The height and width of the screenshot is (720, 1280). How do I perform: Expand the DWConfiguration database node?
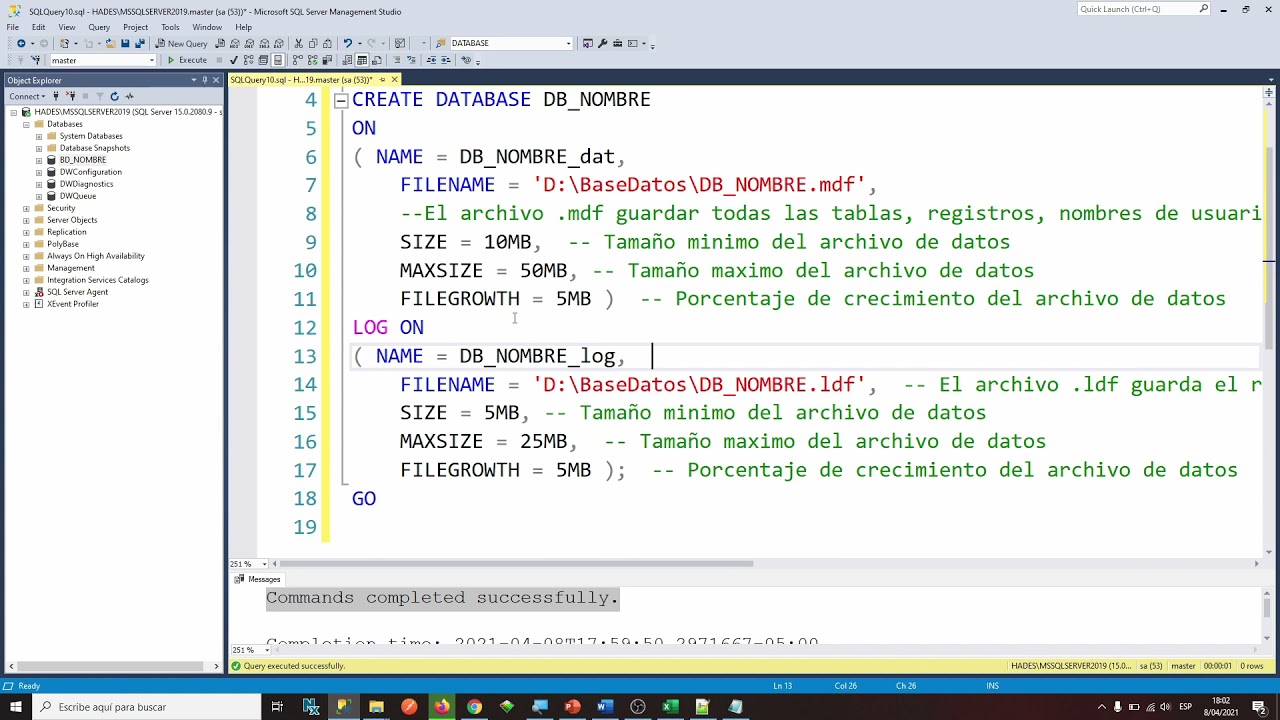pyautogui.click(x=38, y=172)
